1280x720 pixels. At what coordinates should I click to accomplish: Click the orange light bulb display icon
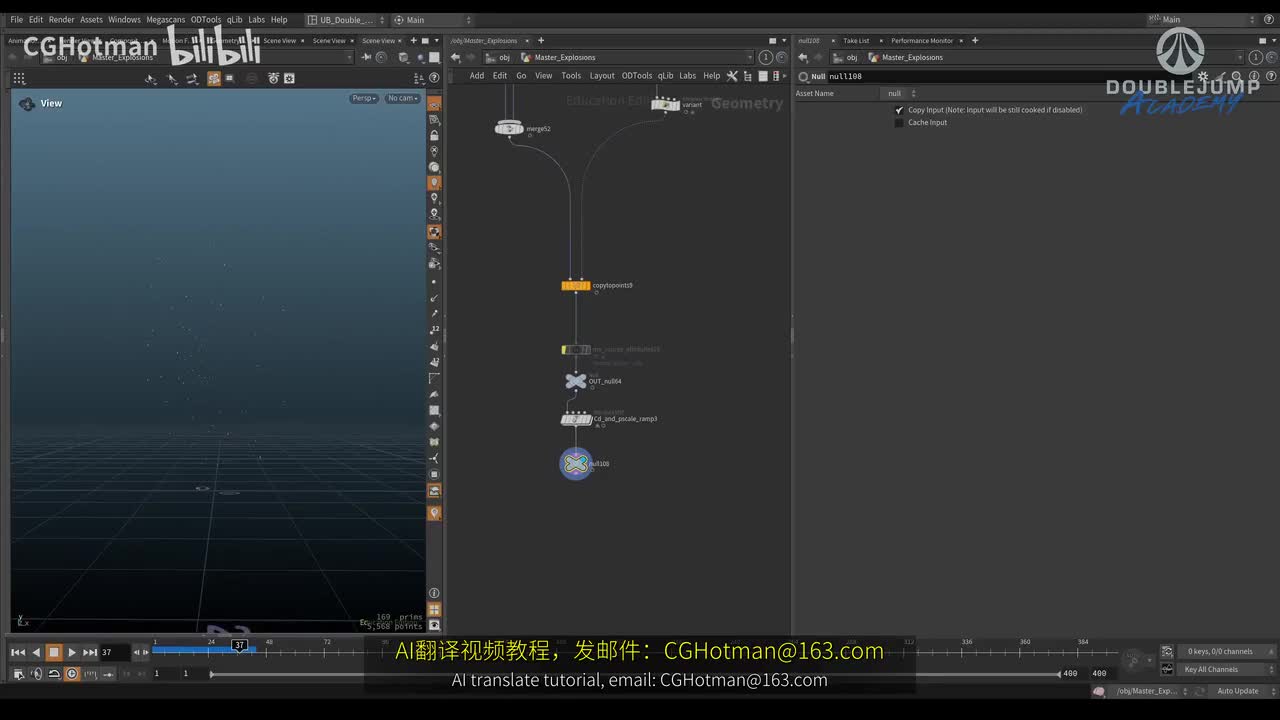434,183
